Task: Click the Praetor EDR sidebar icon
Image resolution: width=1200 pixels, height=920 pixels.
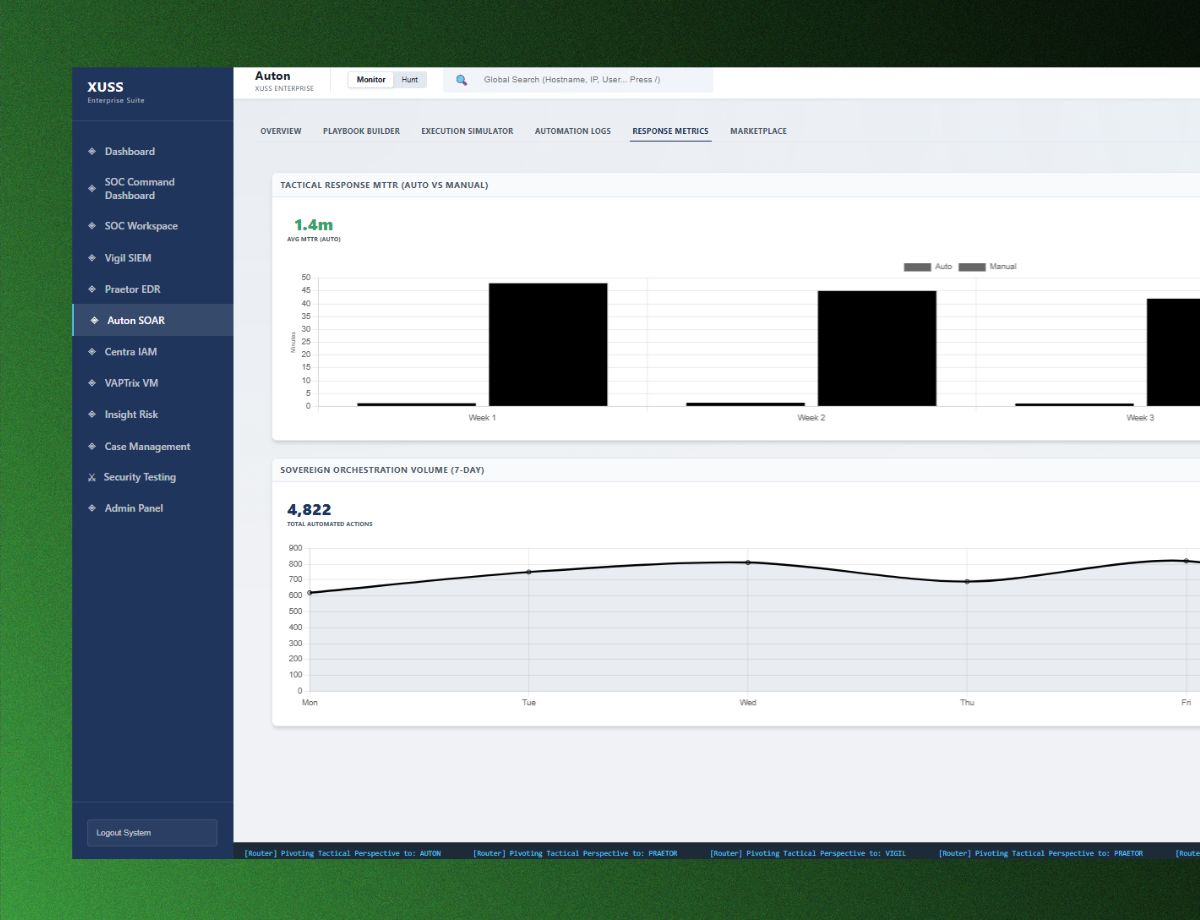Action: pos(92,289)
